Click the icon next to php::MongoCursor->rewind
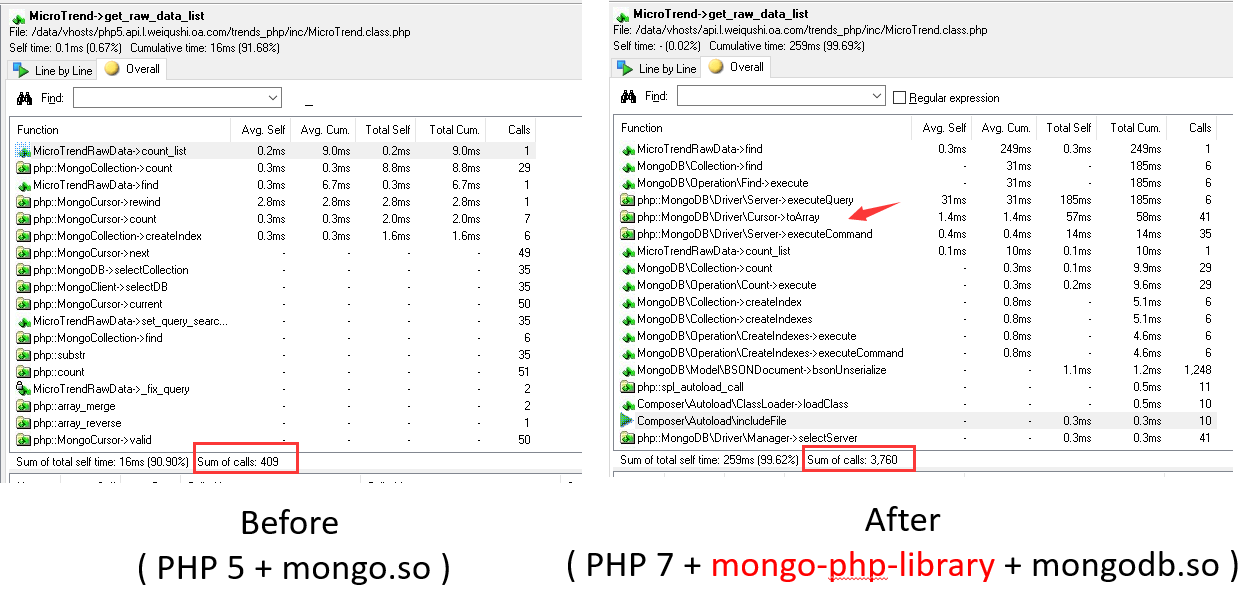 point(23,202)
